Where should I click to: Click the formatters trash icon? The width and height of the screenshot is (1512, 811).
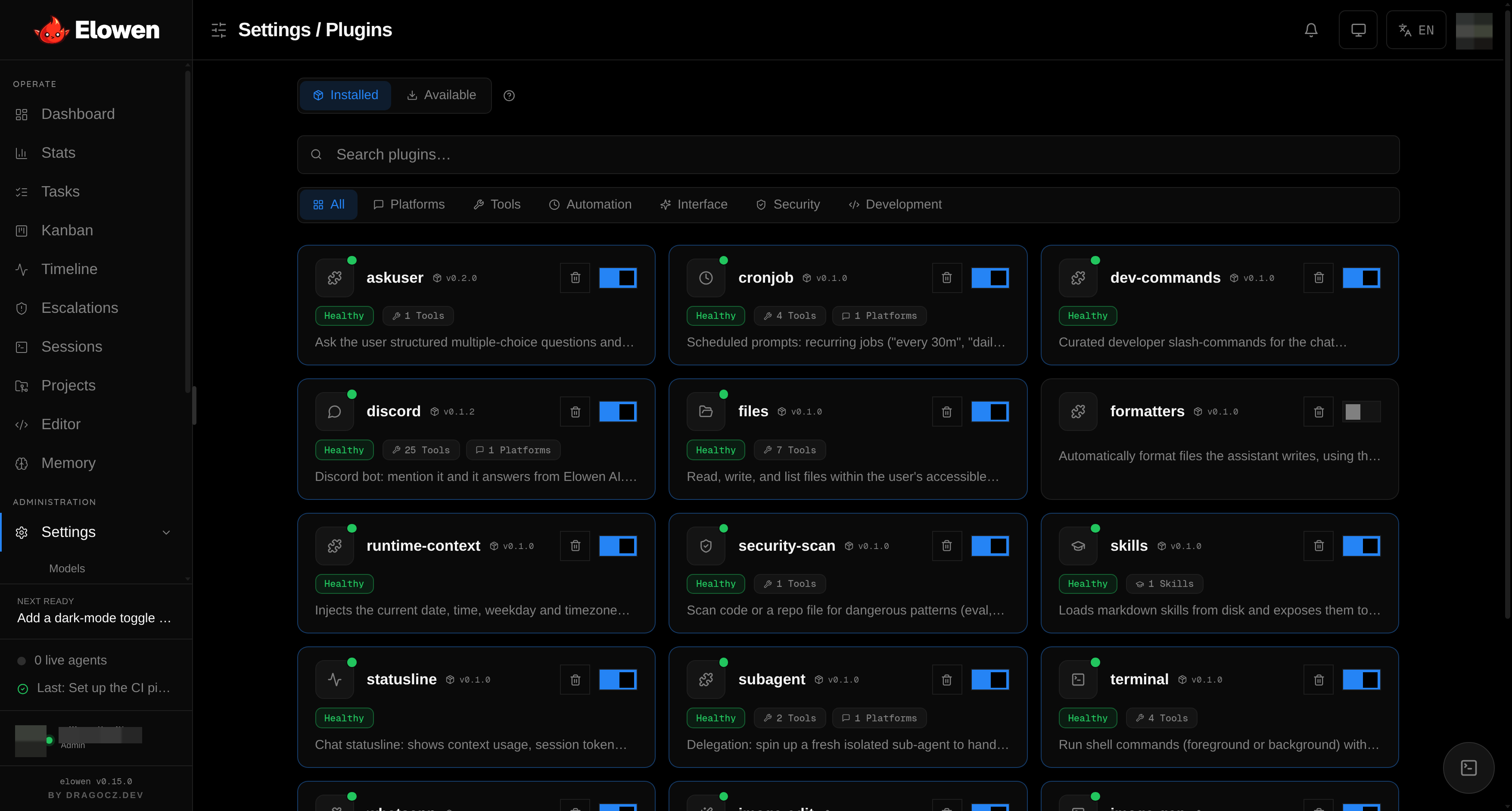[1318, 412]
